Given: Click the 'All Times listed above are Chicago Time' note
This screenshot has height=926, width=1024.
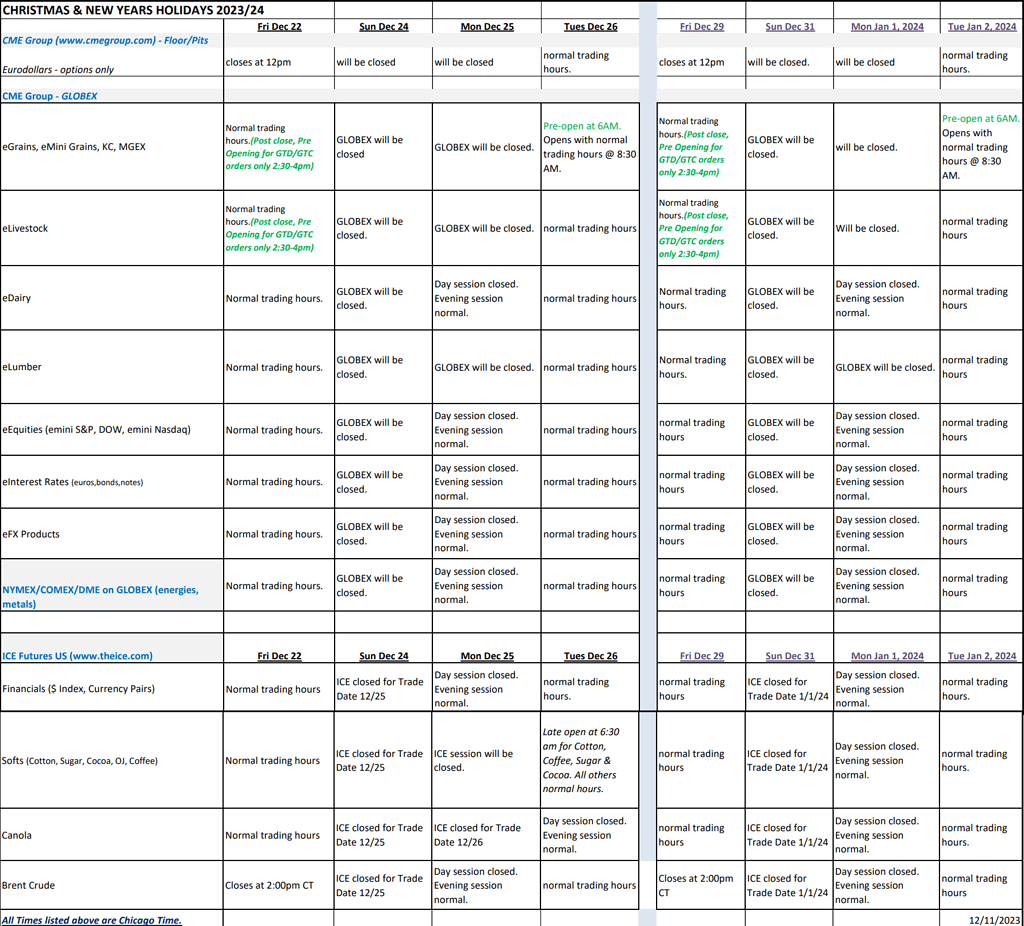Looking at the screenshot, I should coord(92,919).
